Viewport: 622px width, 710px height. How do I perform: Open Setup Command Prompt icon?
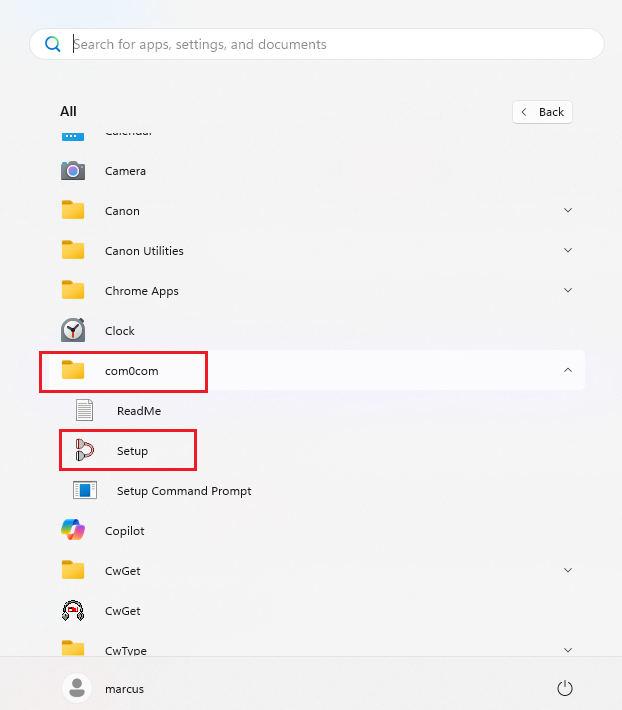pos(85,490)
